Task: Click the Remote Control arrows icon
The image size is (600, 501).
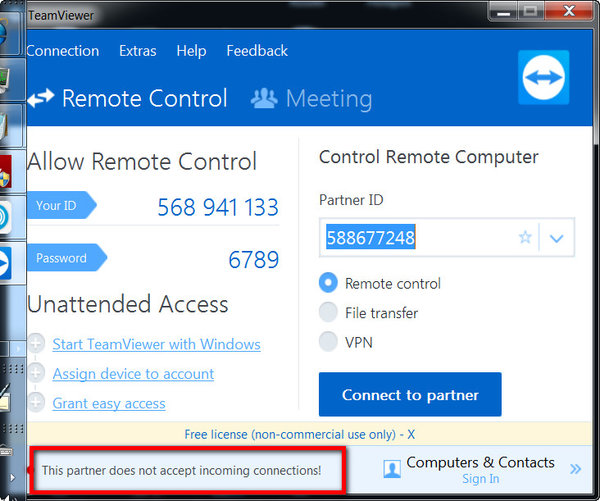Action: (41, 98)
